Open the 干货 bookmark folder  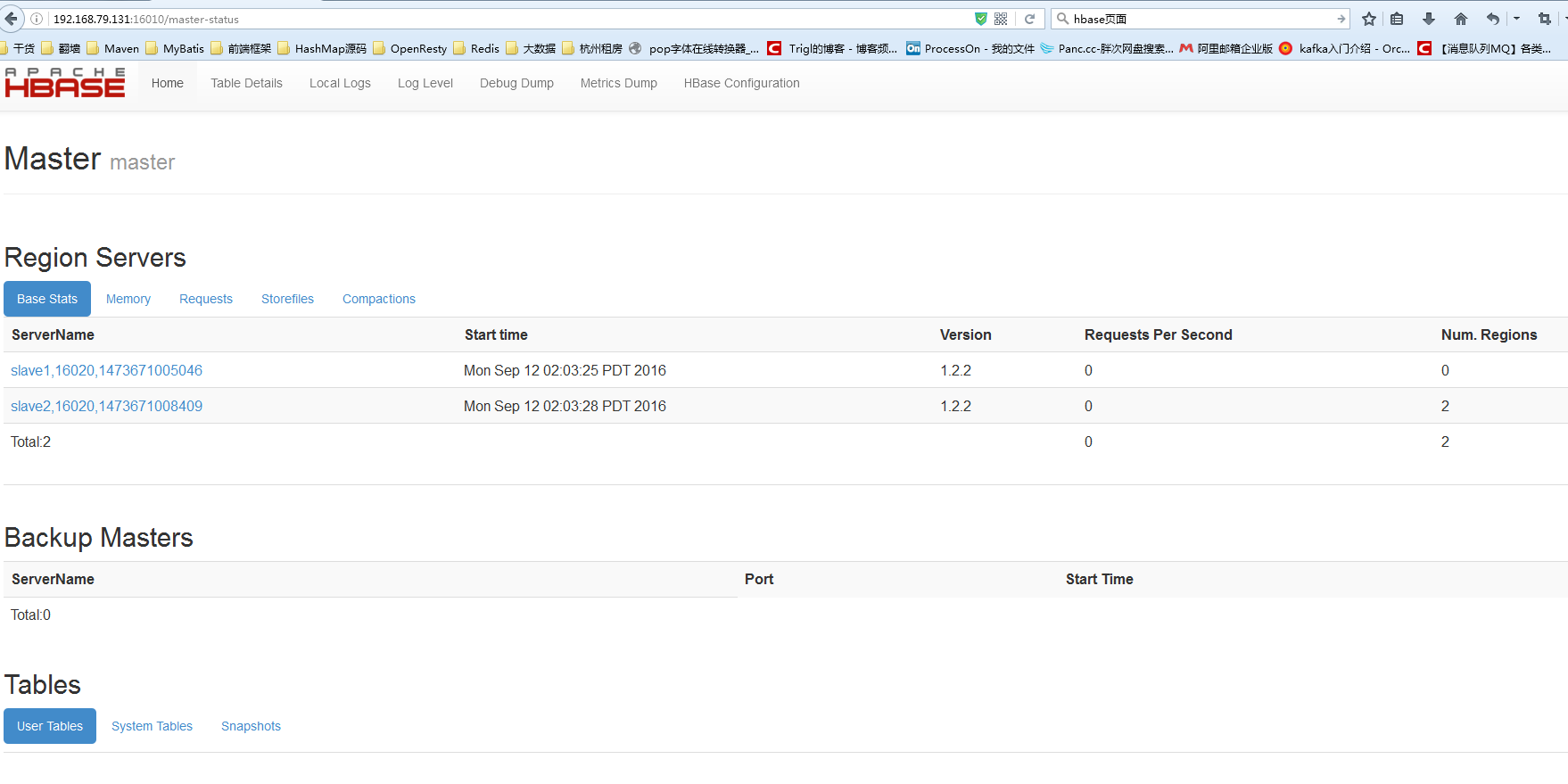tap(18, 48)
